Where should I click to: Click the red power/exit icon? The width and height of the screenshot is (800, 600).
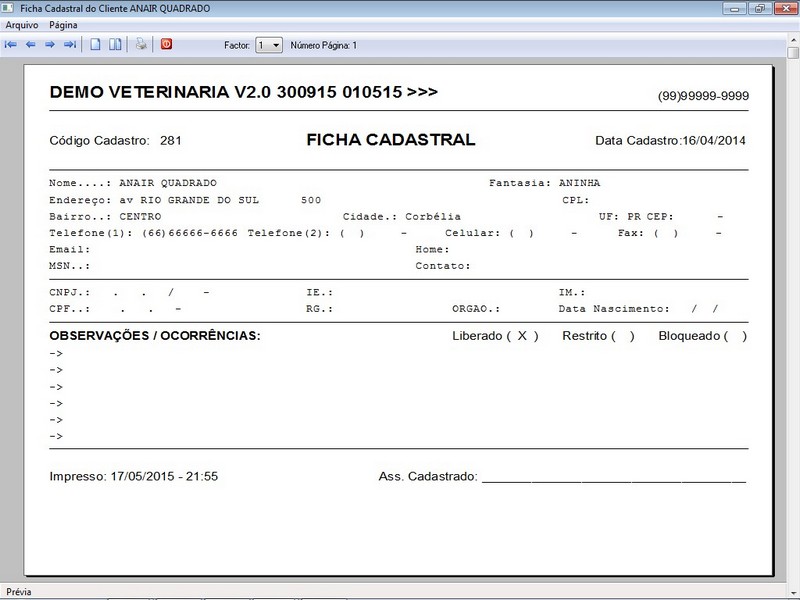[x=166, y=44]
